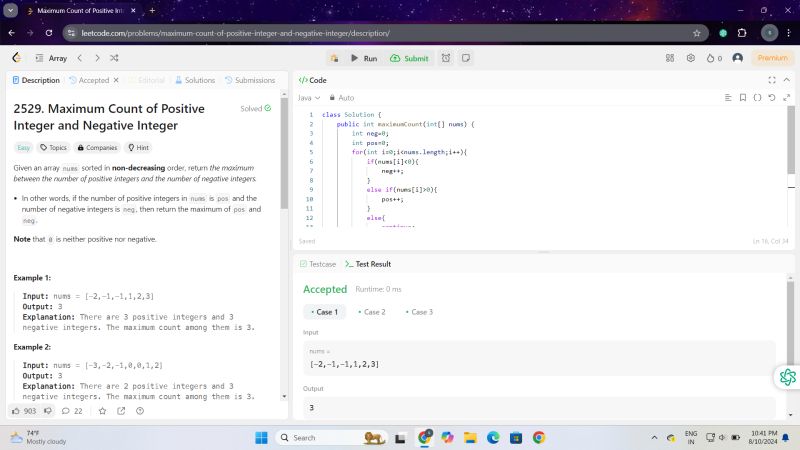Click the taskbar Search box

point(331,438)
